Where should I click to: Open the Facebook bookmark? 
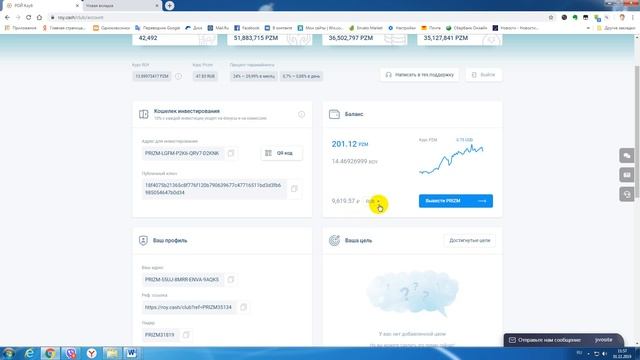pos(247,28)
